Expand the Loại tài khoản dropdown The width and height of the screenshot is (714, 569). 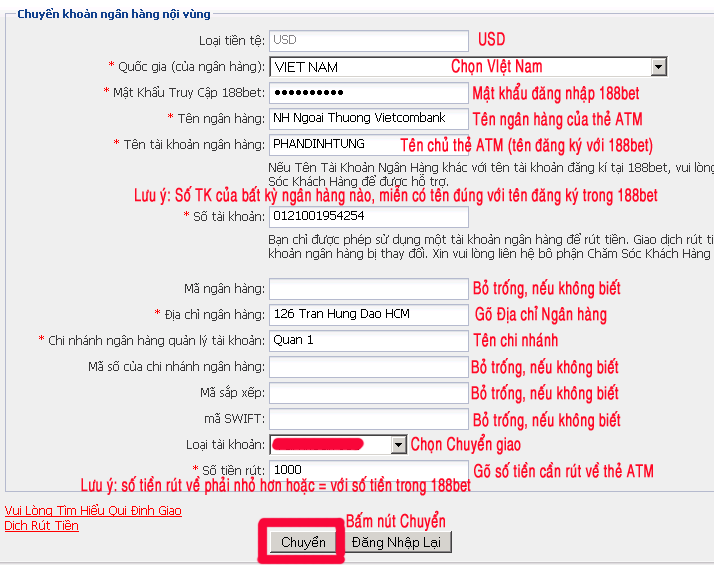[x=398, y=445]
